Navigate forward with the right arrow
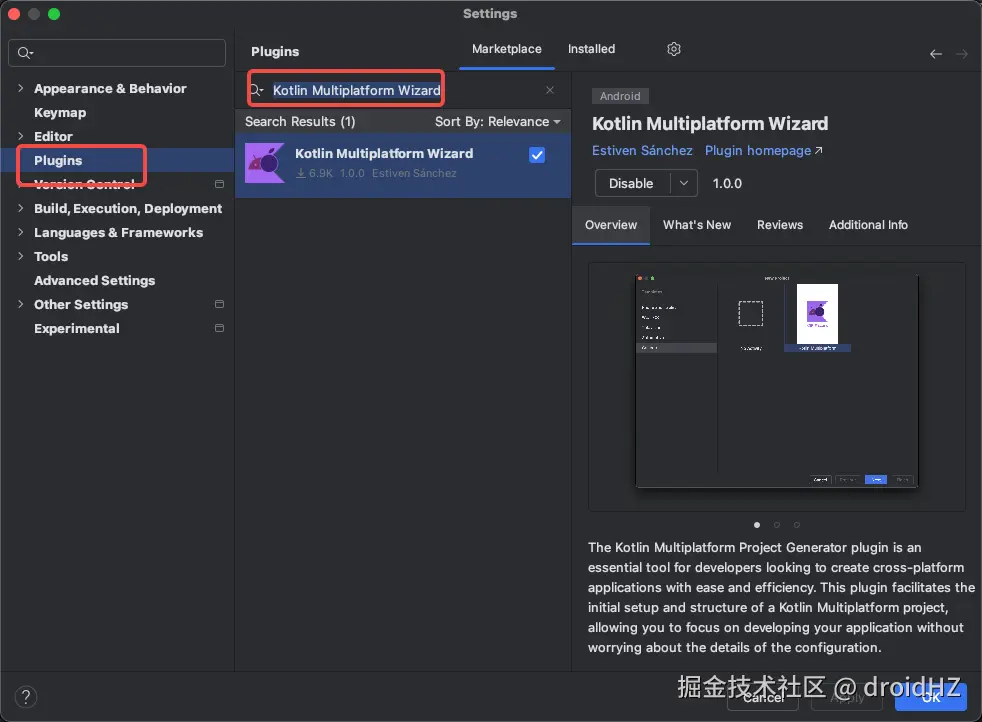This screenshot has height=722, width=982. pyautogui.click(x=961, y=54)
